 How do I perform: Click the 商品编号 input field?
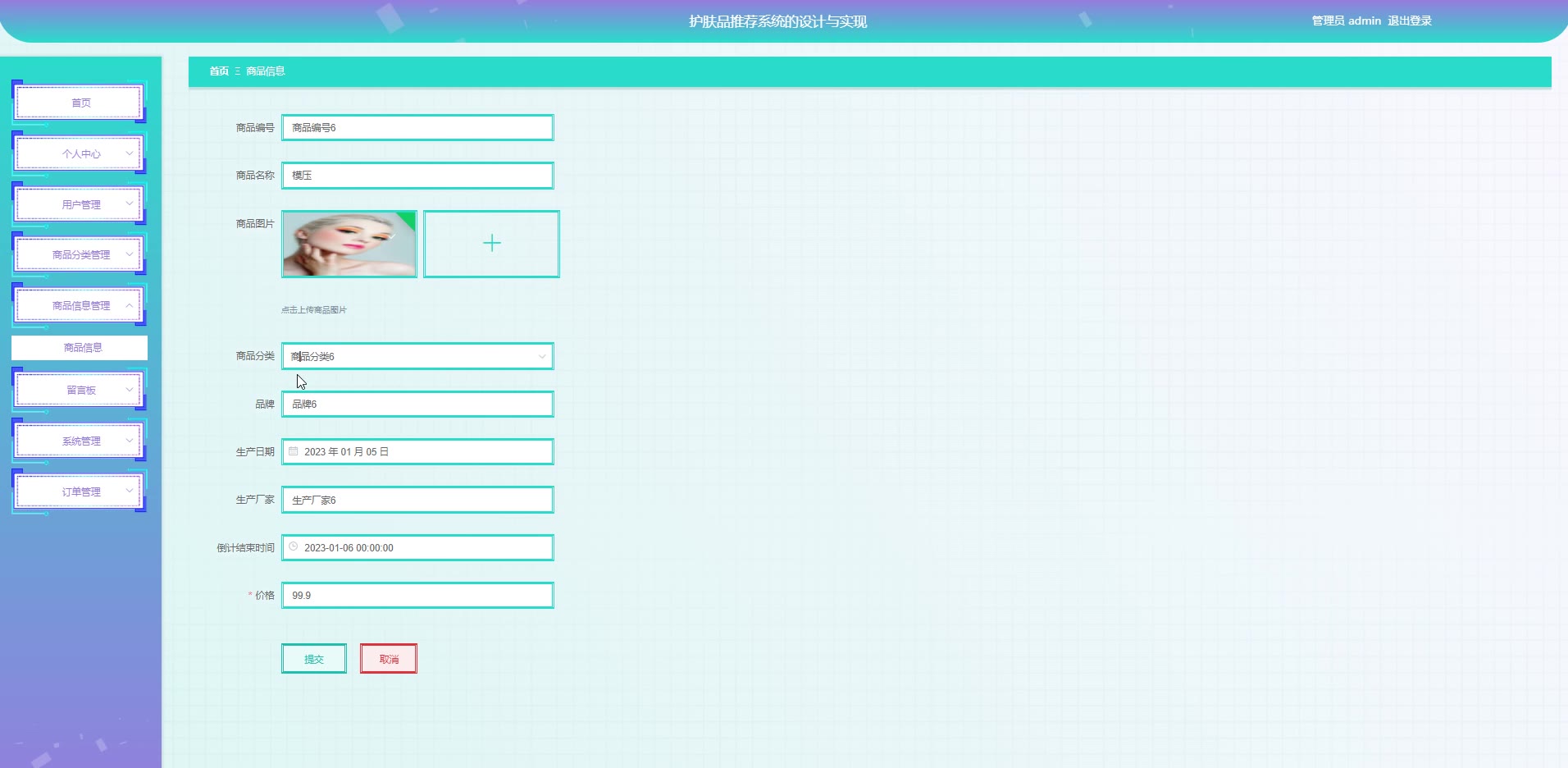click(417, 127)
